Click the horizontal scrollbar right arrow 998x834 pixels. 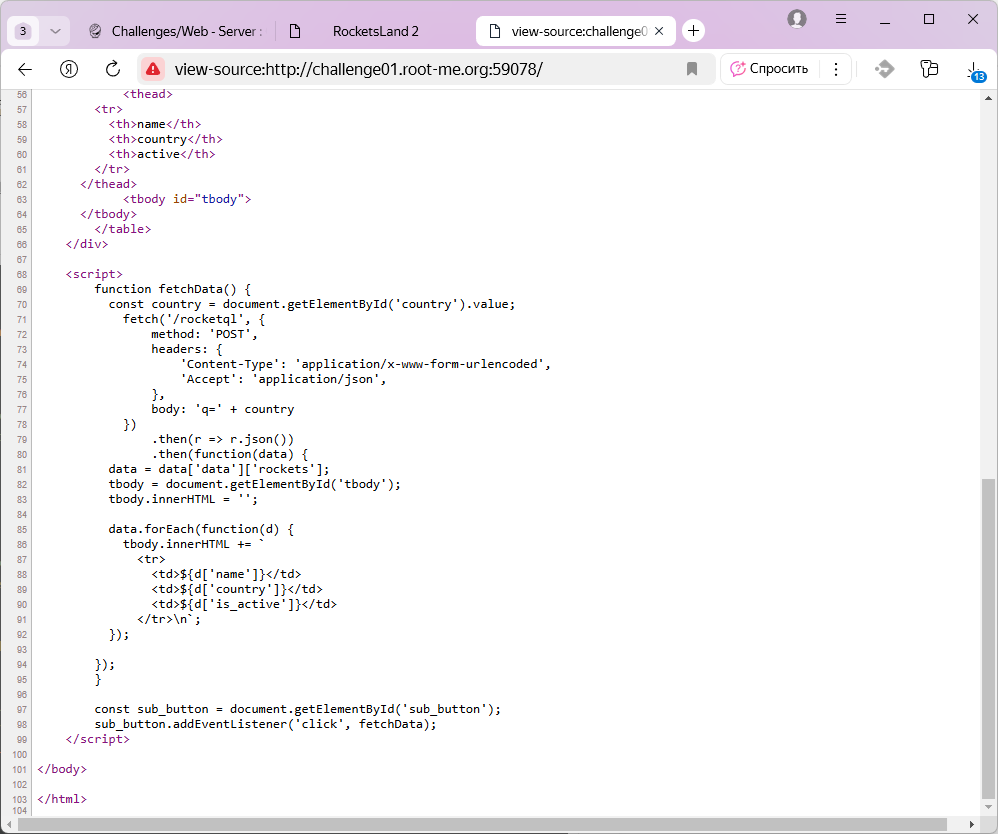(972, 824)
